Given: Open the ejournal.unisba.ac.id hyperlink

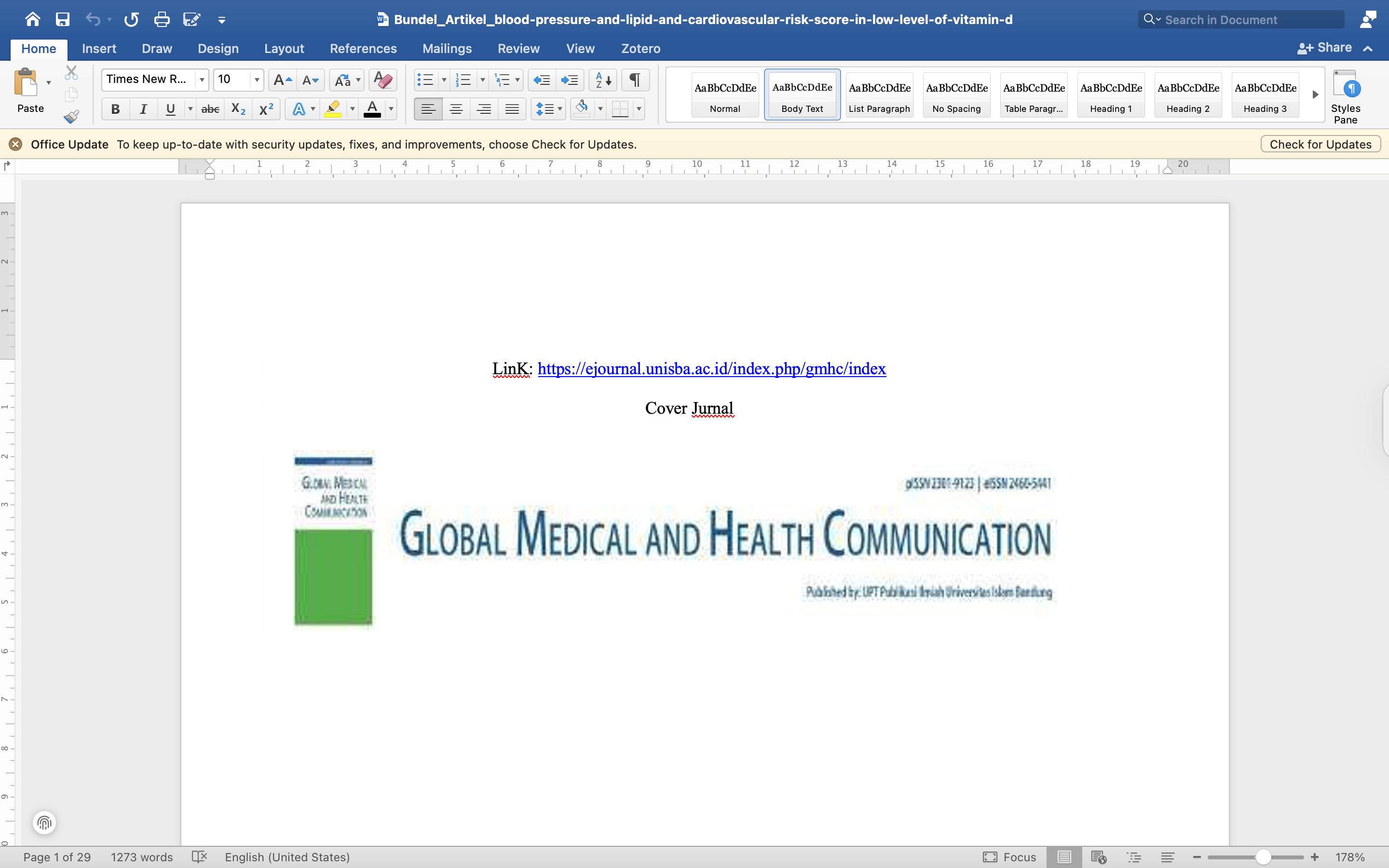Looking at the screenshot, I should click(x=711, y=368).
